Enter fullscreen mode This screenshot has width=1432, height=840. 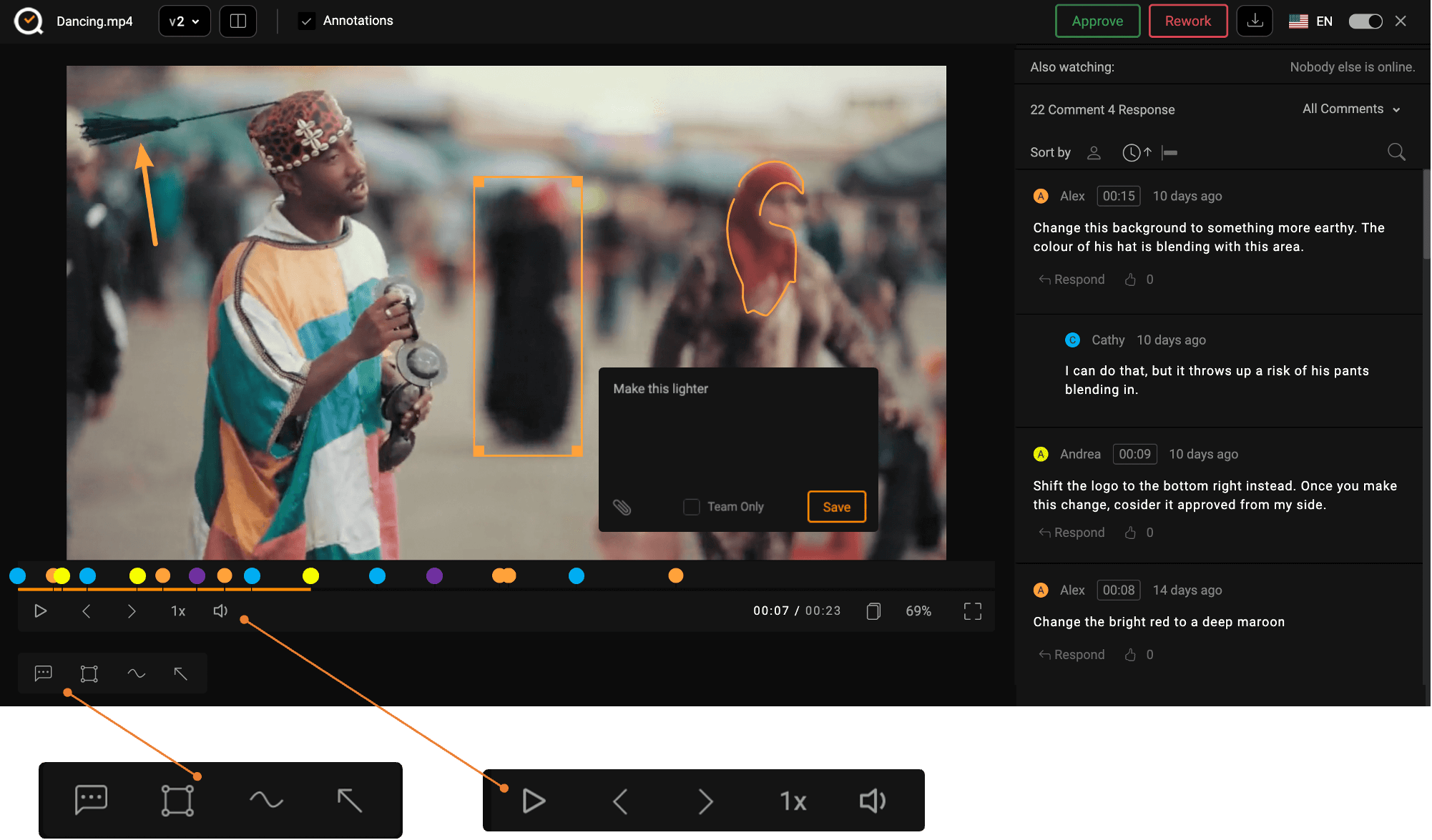[972, 611]
